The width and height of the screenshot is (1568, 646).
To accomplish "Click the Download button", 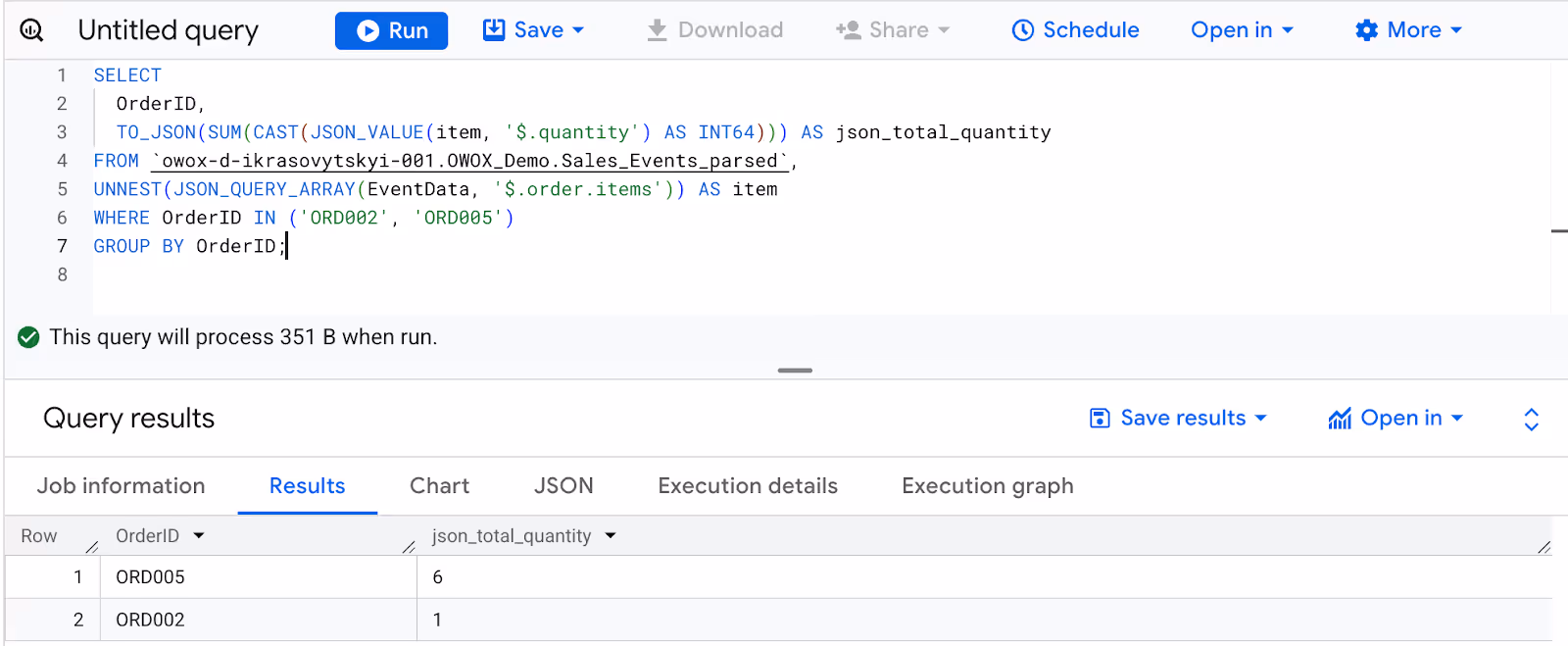I will tap(714, 30).
